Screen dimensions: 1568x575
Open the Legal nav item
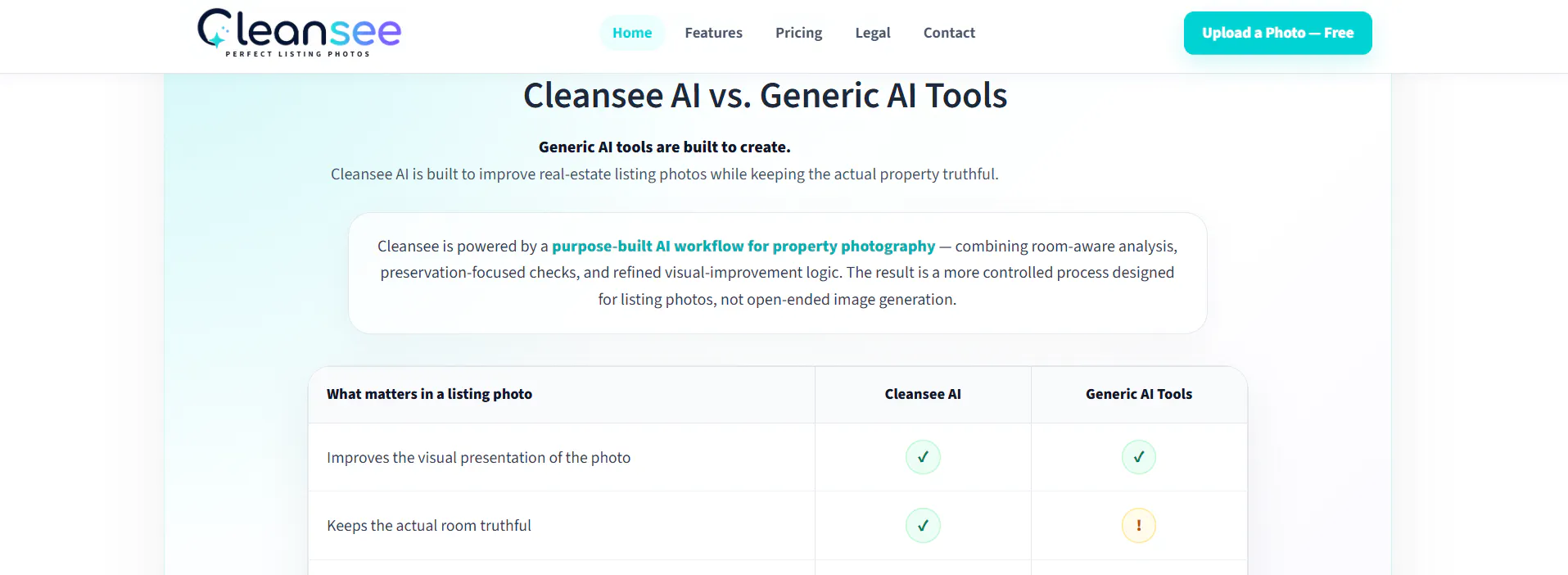point(872,33)
